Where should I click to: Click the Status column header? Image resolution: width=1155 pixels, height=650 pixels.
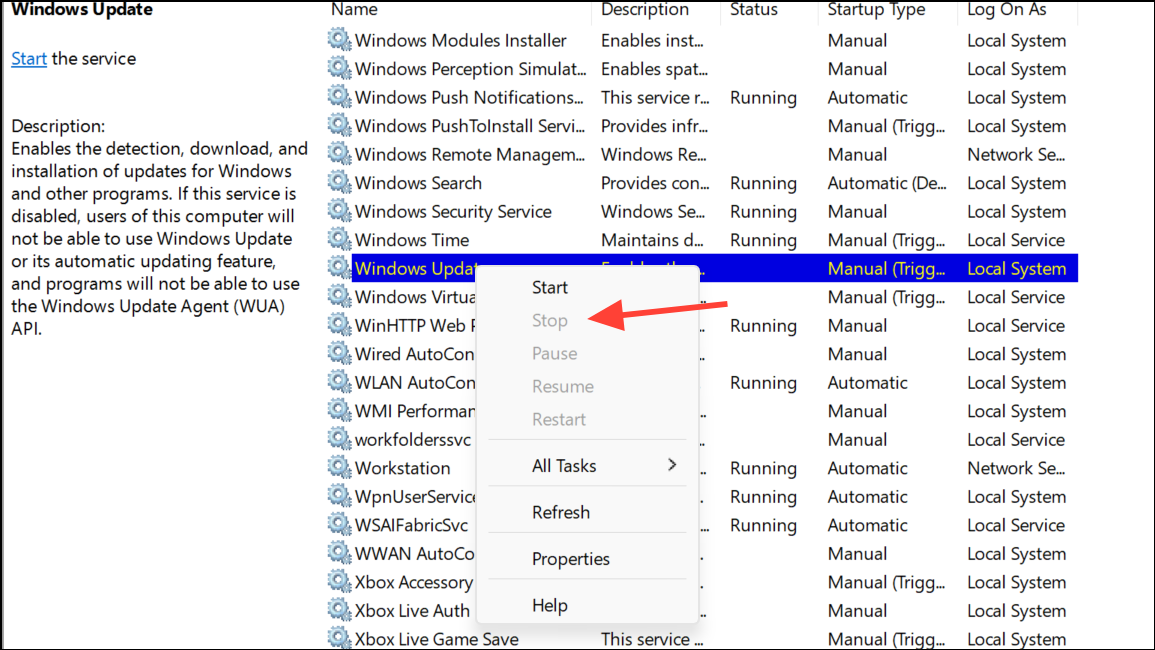[754, 10]
